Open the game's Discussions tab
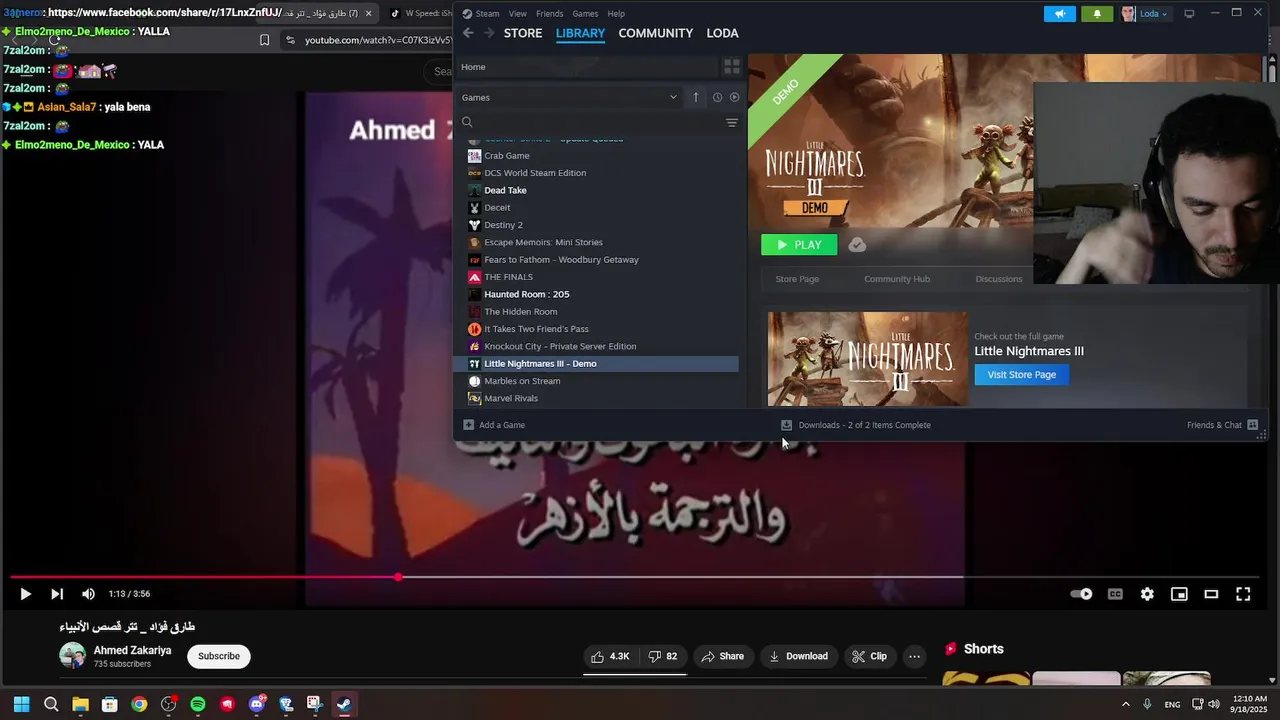This screenshot has width=1280, height=720. click(999, 279)
